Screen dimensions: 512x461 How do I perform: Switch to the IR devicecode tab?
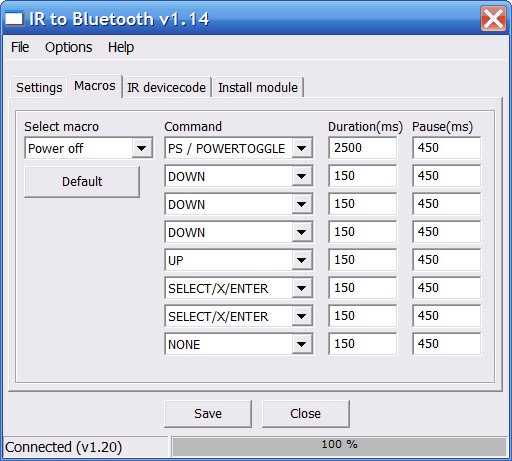pos(166,88)
